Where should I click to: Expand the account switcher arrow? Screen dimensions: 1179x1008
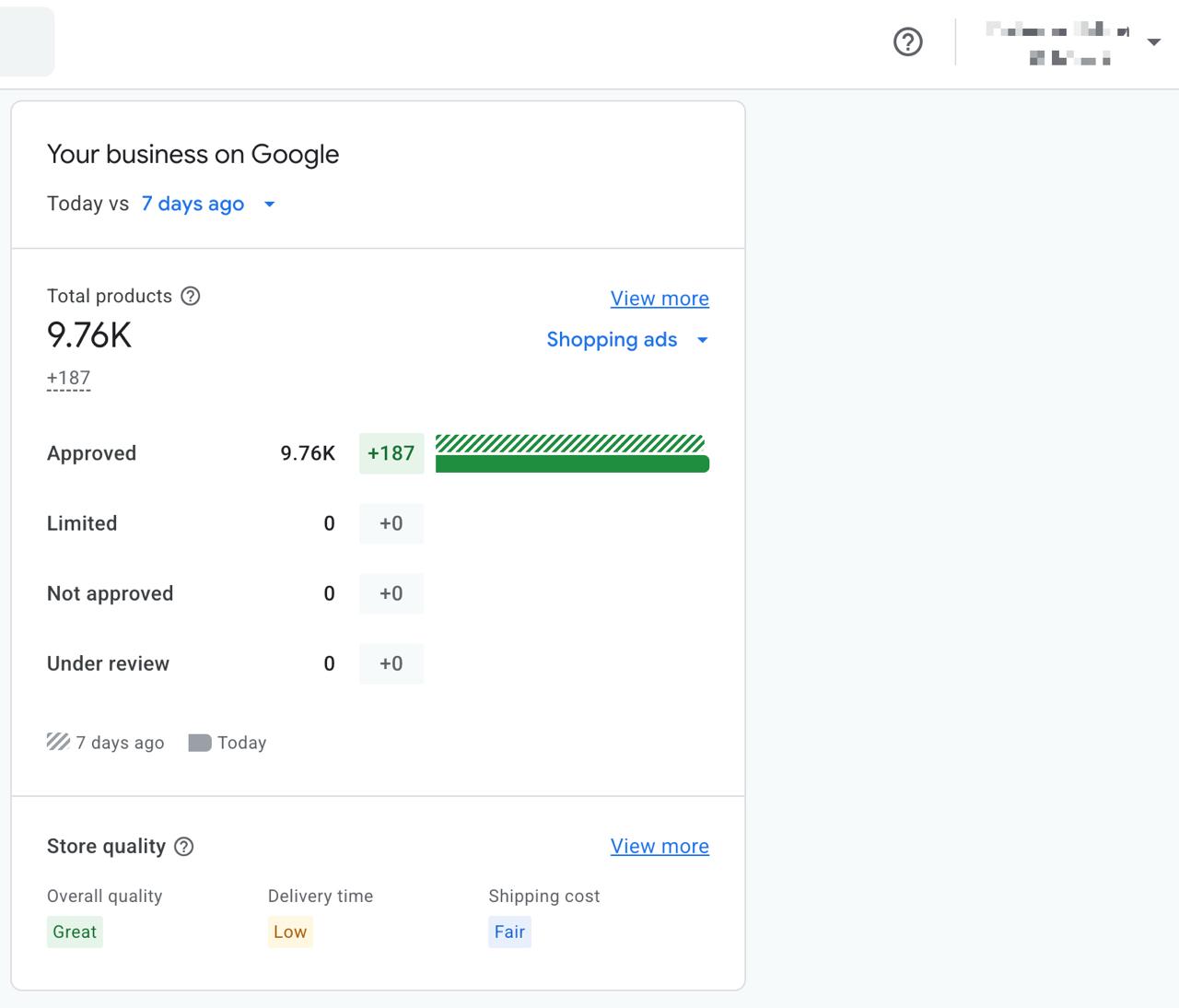(x=1153, y=42)
